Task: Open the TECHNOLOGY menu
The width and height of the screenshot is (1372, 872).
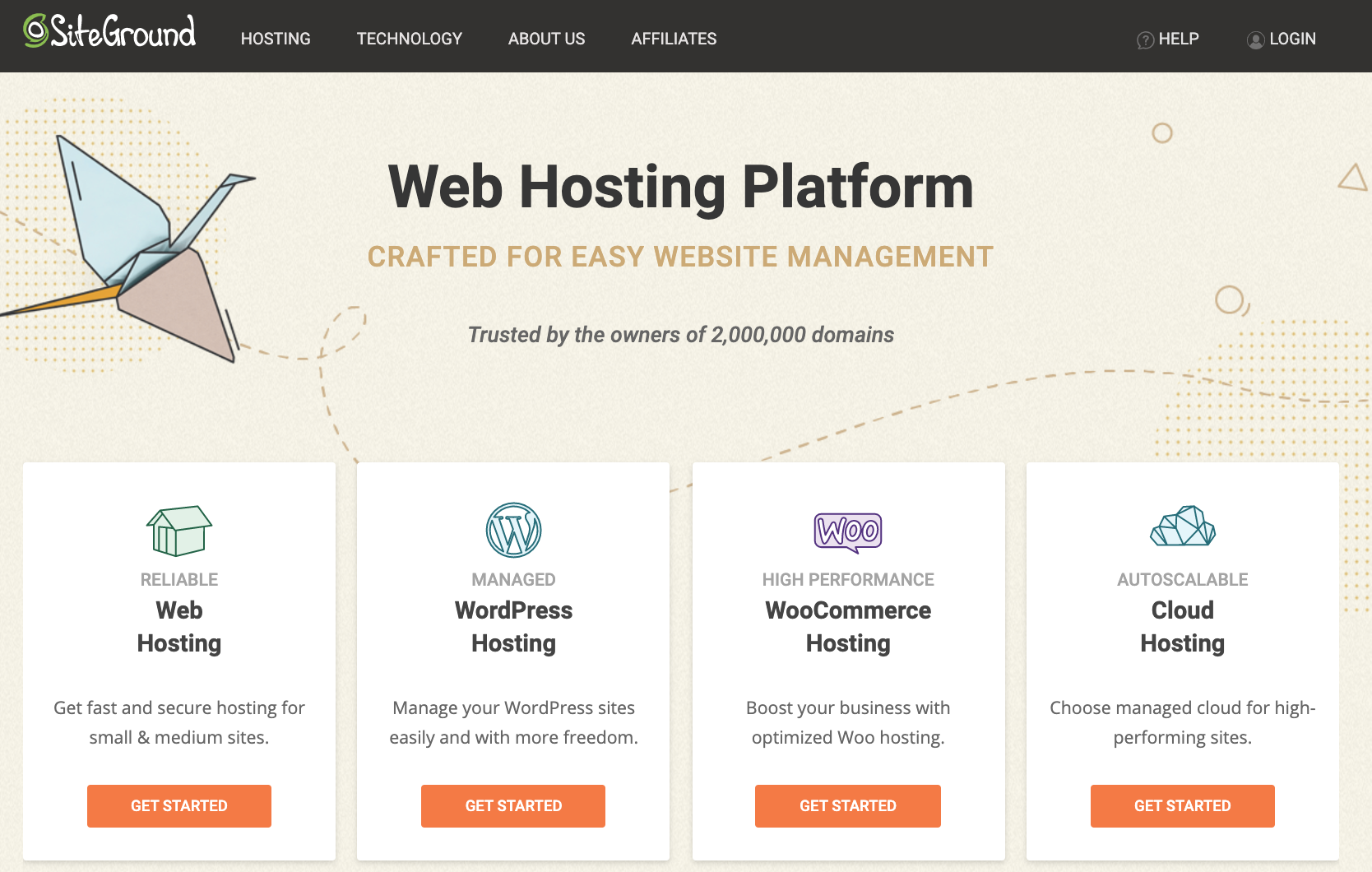Action: 409,38
